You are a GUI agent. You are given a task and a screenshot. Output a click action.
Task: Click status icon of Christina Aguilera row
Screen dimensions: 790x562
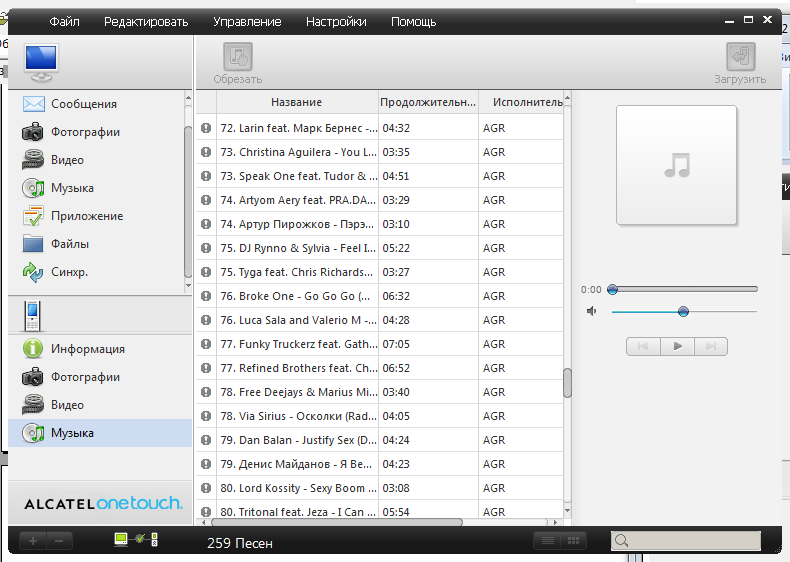[x=206, y=152]
